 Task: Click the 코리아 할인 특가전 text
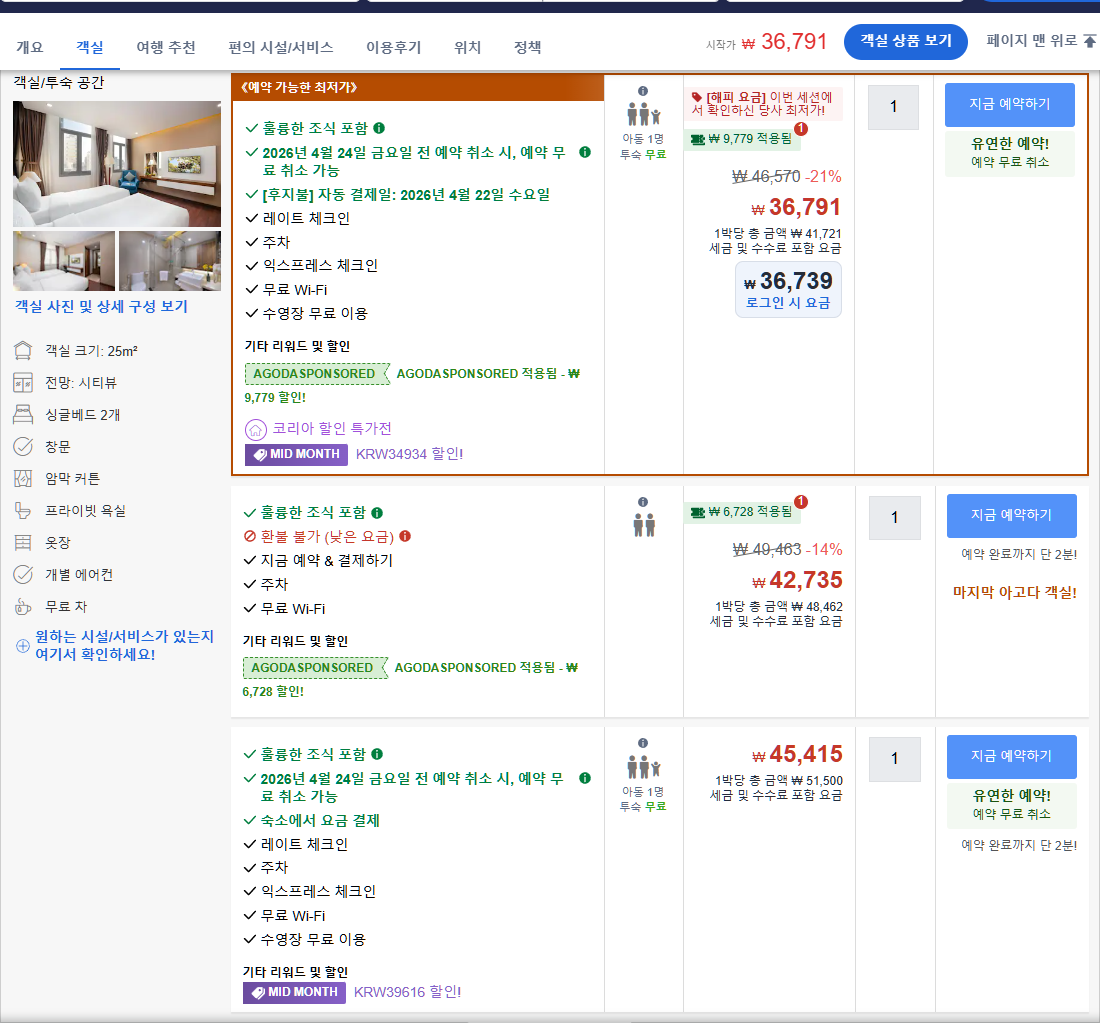(332, 429)
